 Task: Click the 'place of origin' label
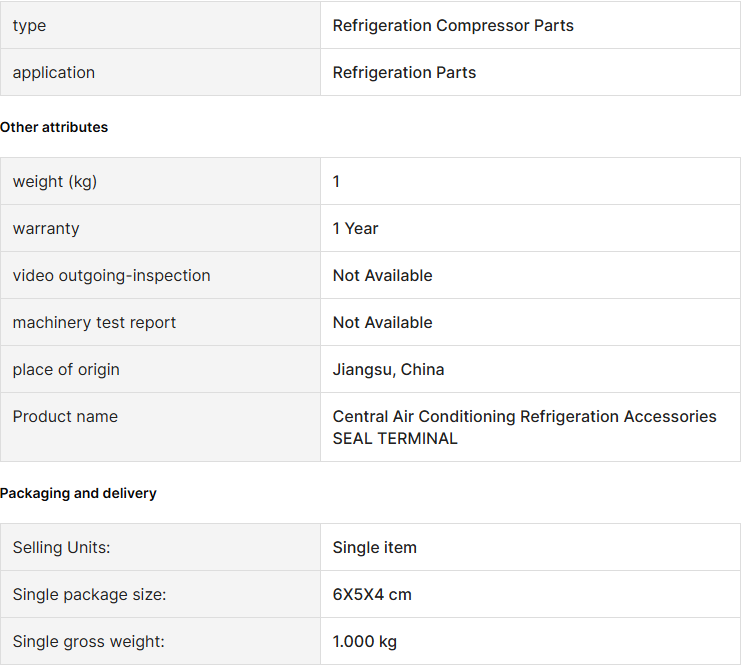(x=66, y=370)
